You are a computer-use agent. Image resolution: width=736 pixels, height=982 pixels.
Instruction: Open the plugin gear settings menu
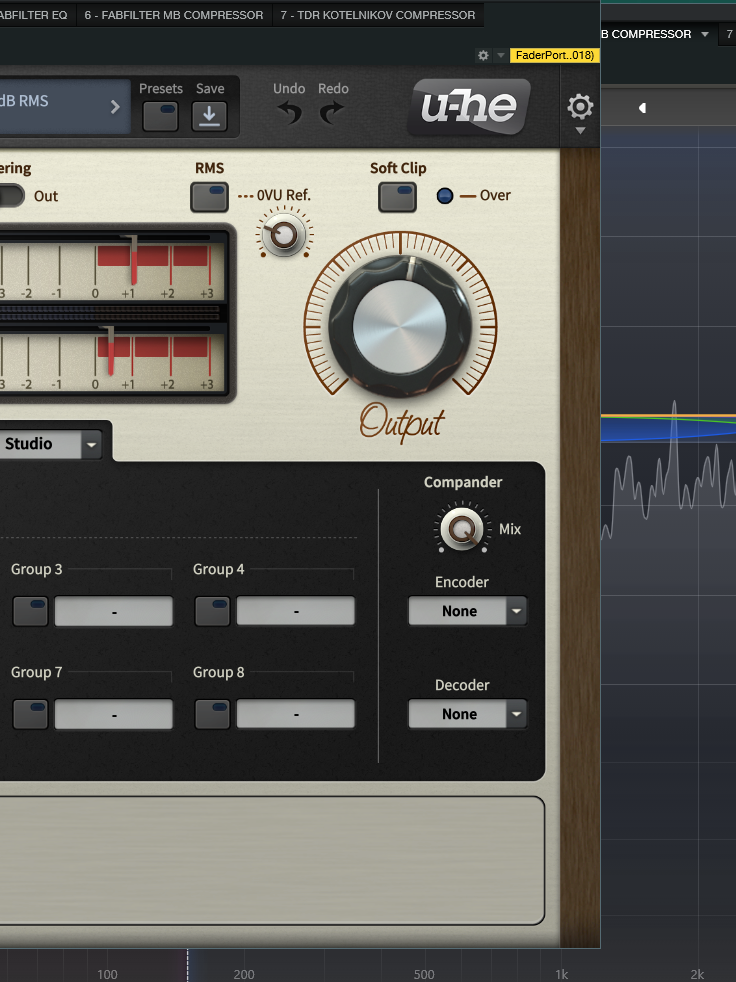click(580, 107)
